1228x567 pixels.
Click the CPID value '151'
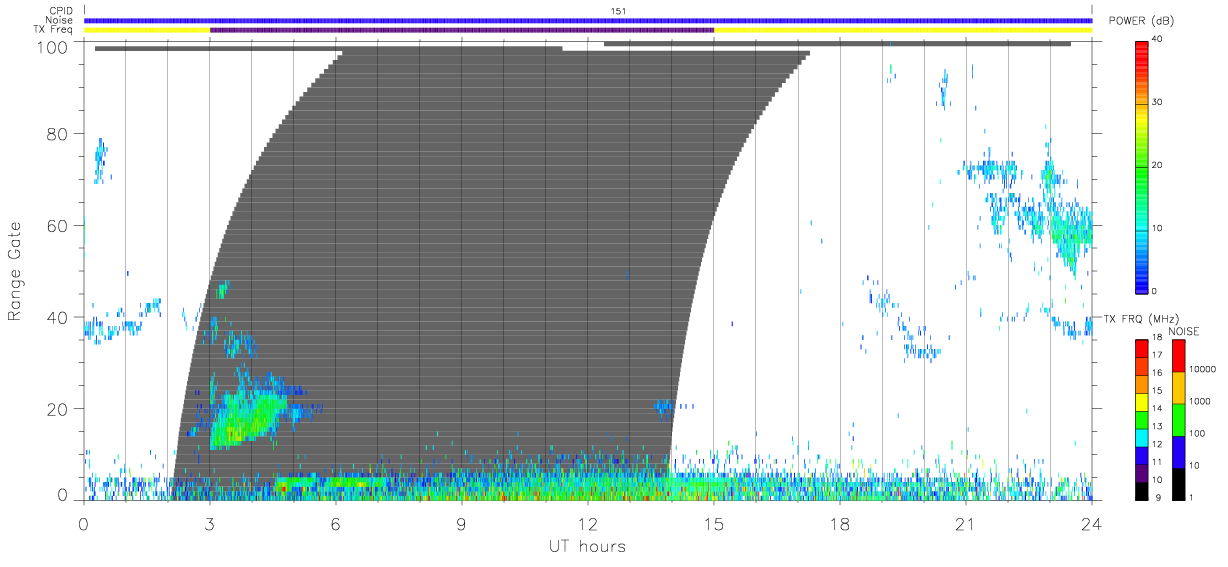(x=619, y=11)
